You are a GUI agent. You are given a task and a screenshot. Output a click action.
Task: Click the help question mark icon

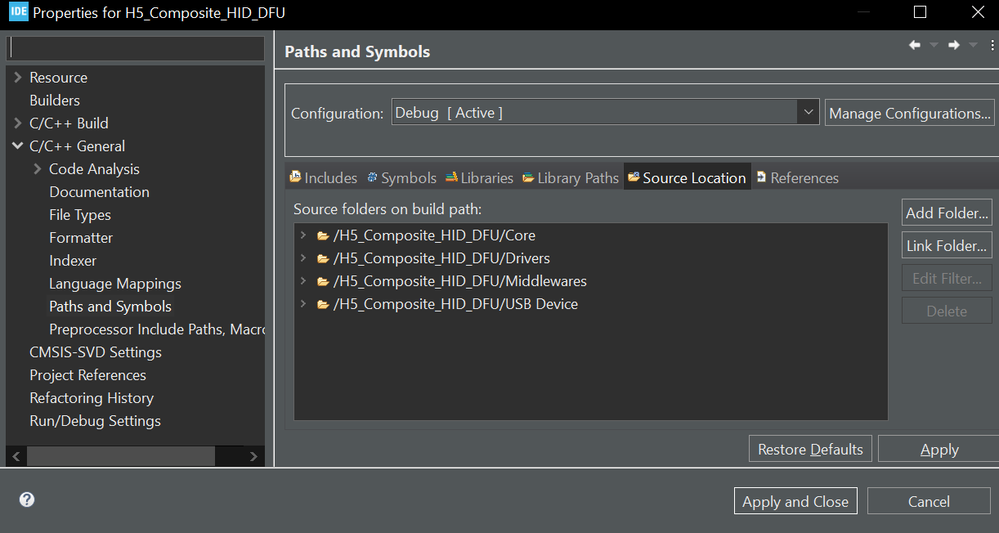click(27, 500)
